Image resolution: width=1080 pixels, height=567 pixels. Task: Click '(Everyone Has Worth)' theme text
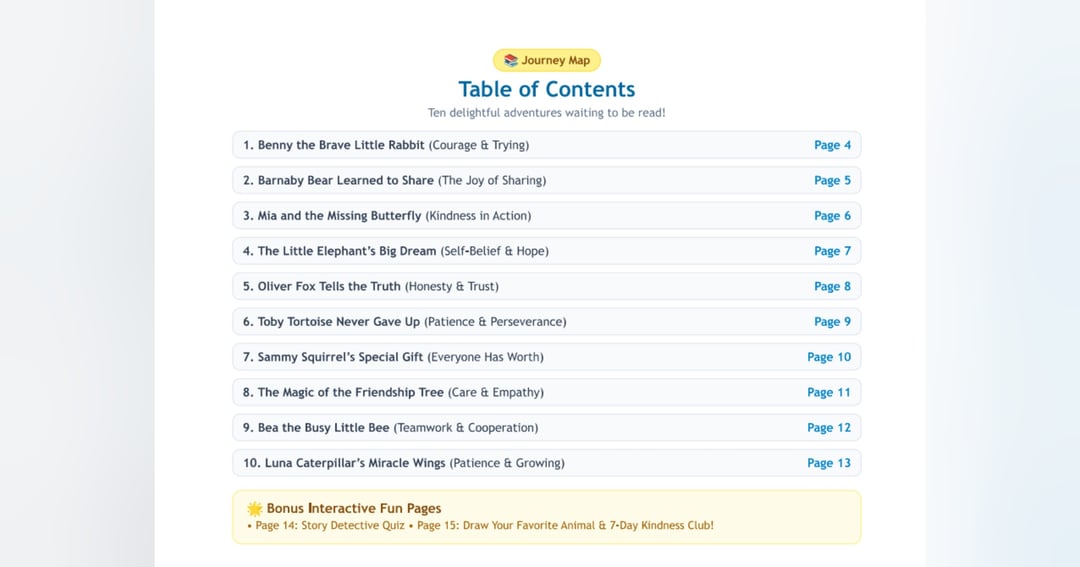(x=486, y=357)
